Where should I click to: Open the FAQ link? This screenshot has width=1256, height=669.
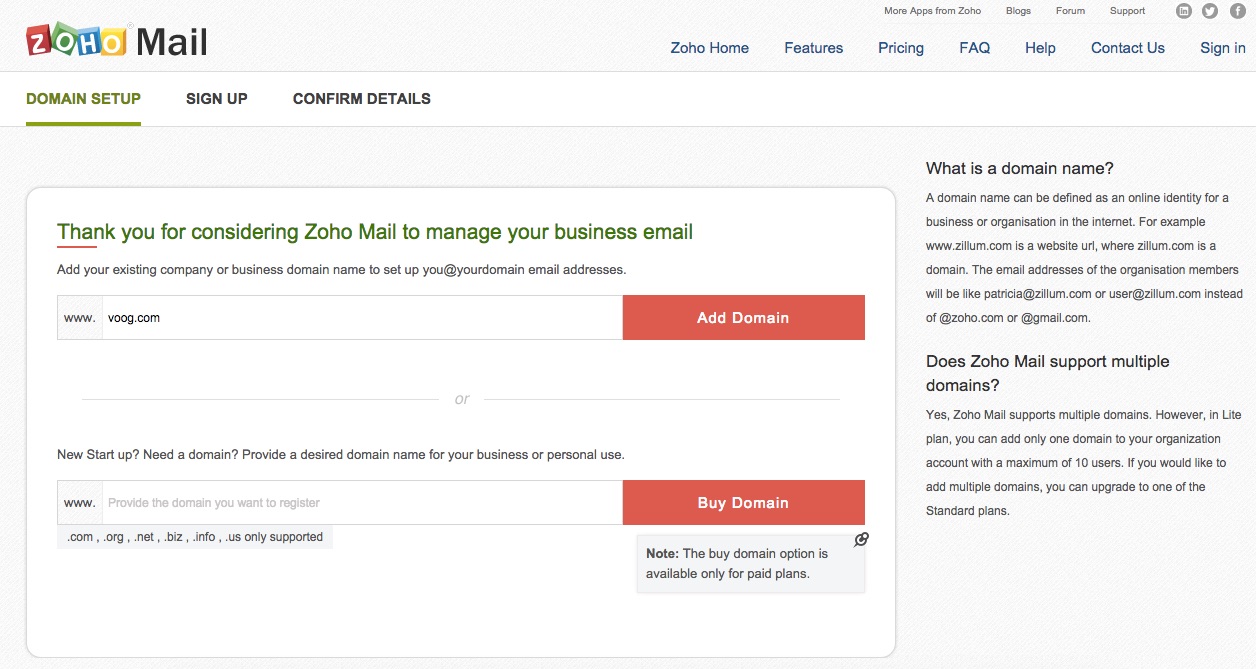pos(974,48)
